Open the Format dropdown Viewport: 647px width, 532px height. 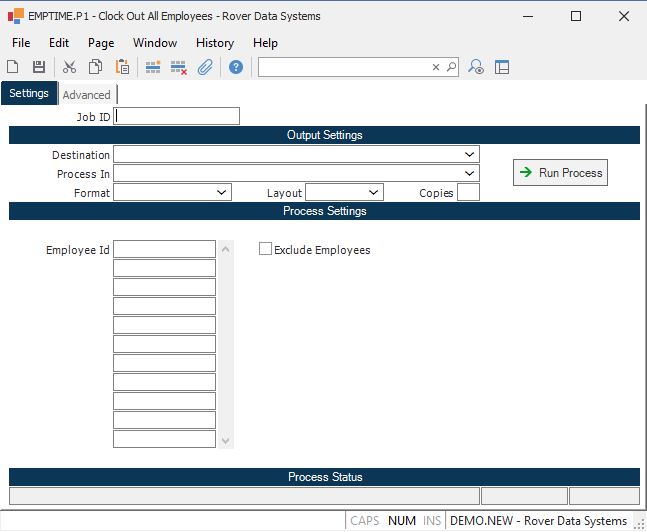coord(221,192)
